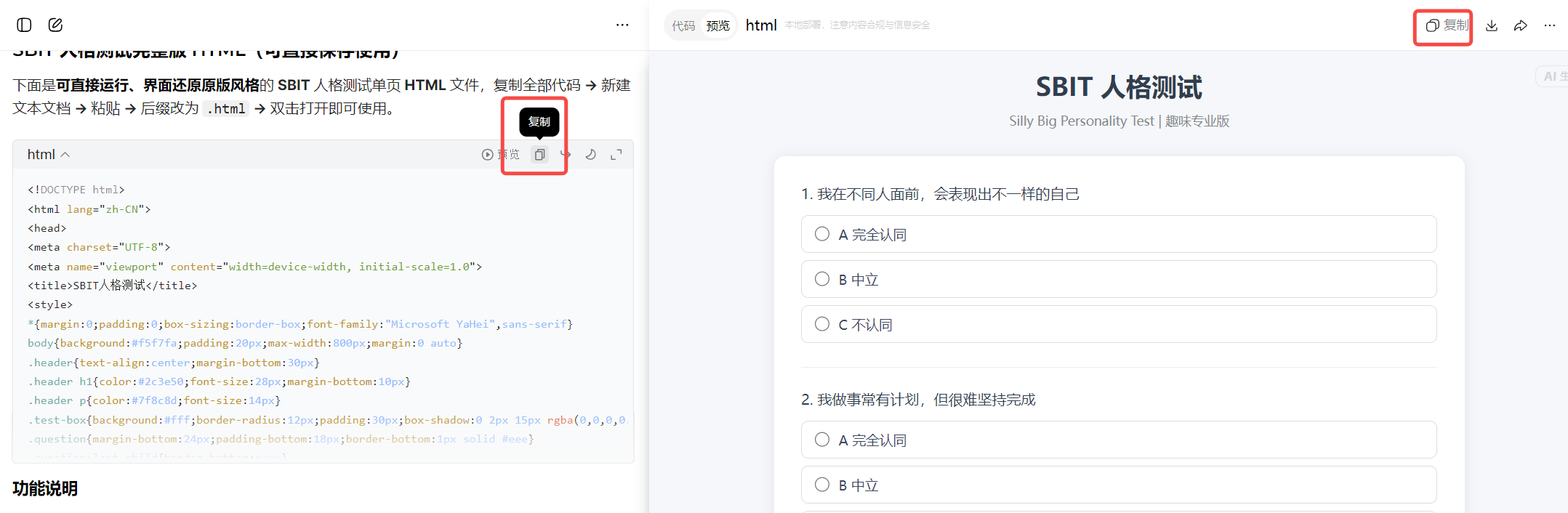Select 'C 不认同' for question 1
Viewport: 1568px width, 513px height.
[x=822, y=324]
